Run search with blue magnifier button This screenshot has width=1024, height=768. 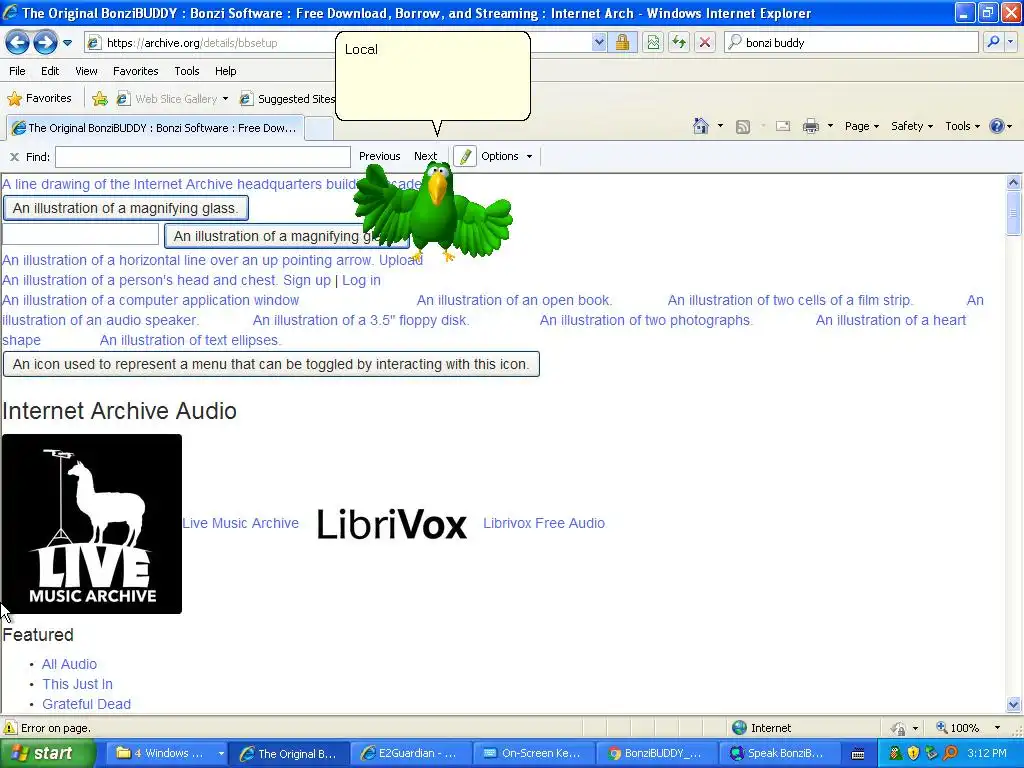[993, 42]
